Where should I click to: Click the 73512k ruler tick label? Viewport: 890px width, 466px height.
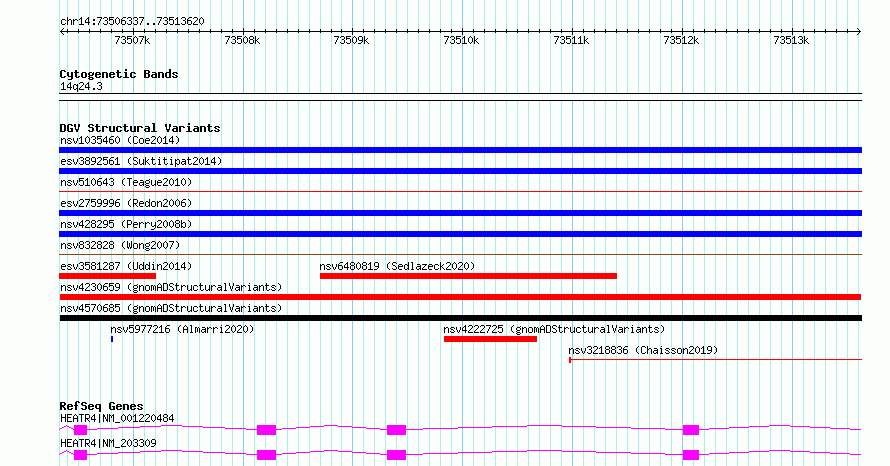tap(681, 40)
